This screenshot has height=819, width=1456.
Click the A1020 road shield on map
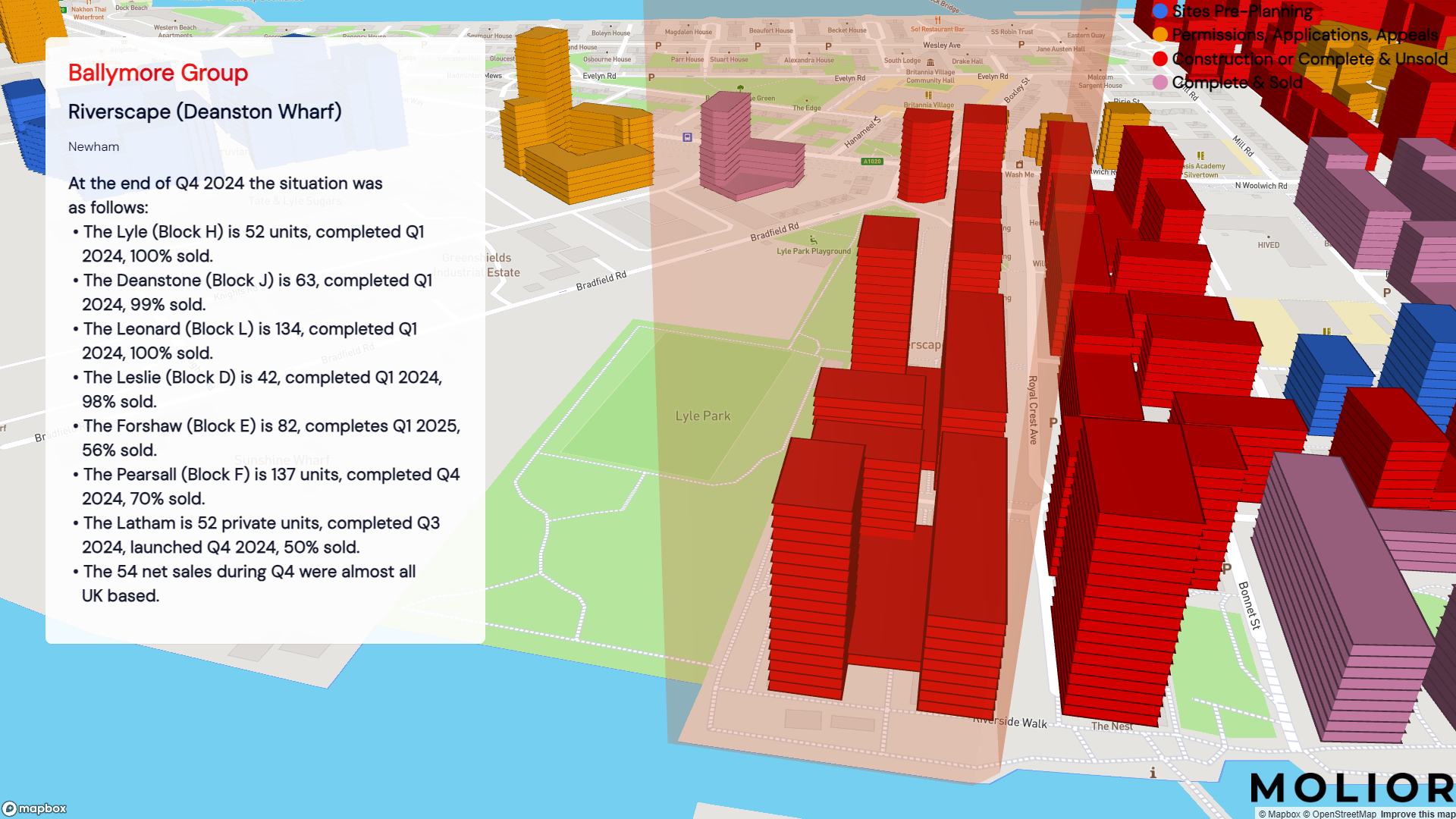tap(872, 162)
